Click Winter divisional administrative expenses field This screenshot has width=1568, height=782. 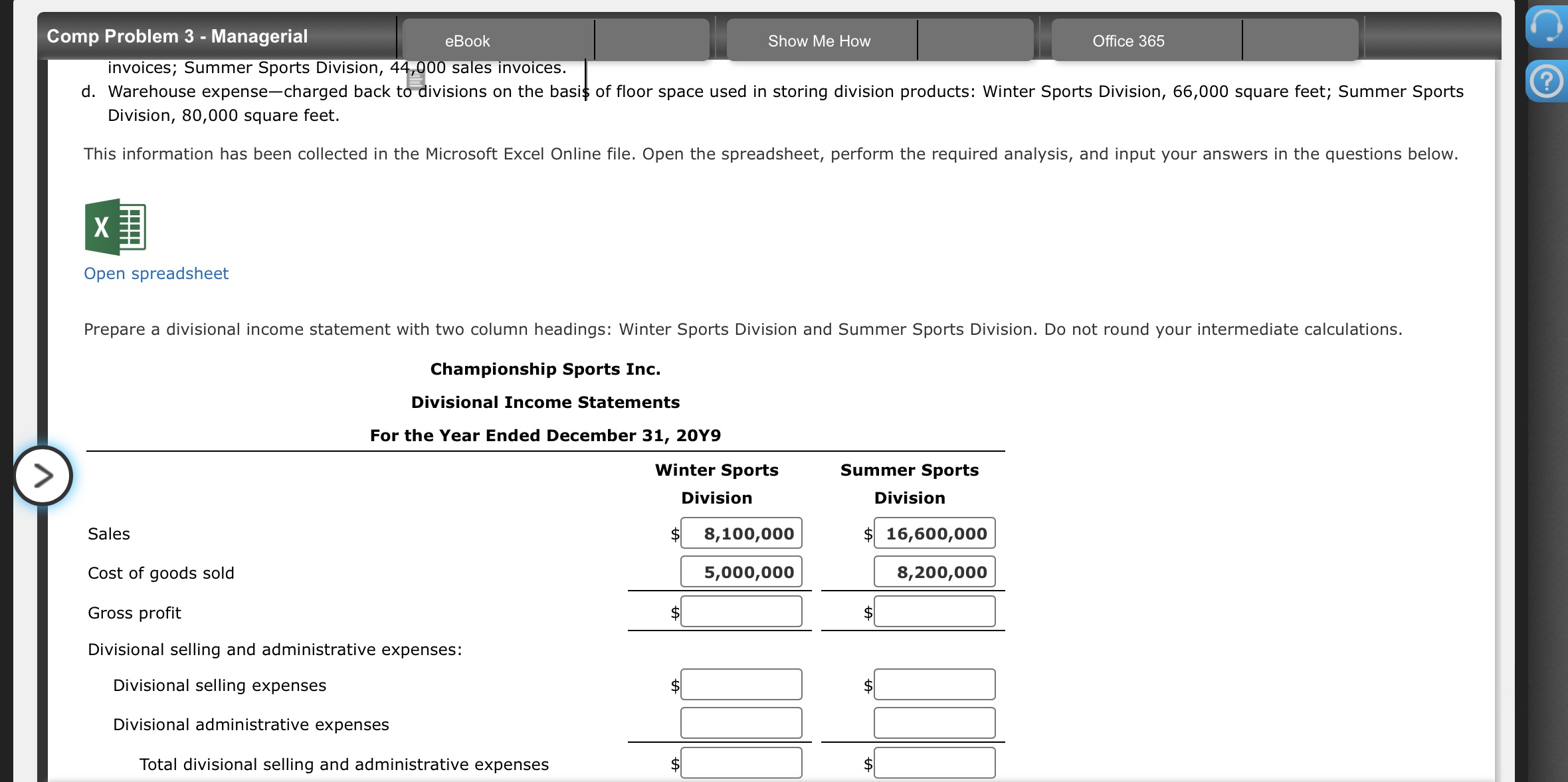pos(741,723)
